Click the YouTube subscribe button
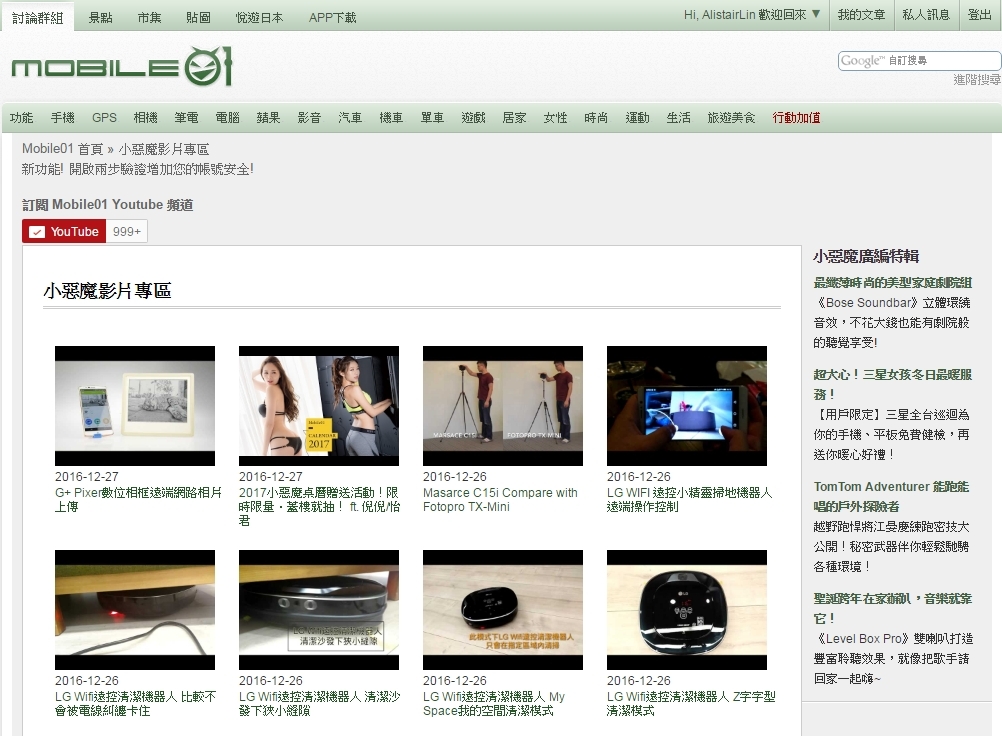This screenshot has height=736, width=1002. (x=63, y=231)
